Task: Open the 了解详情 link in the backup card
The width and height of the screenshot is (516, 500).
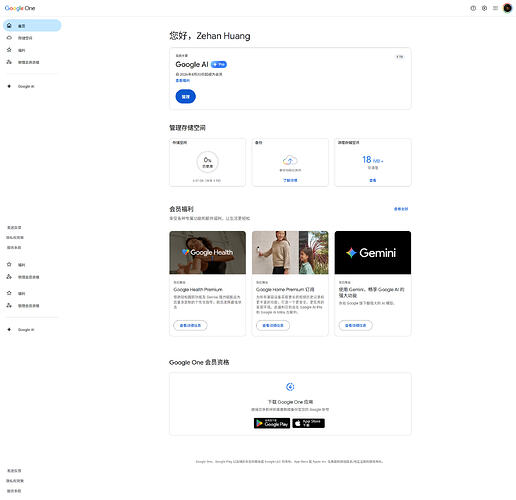Action: click(x=290, y=180)
